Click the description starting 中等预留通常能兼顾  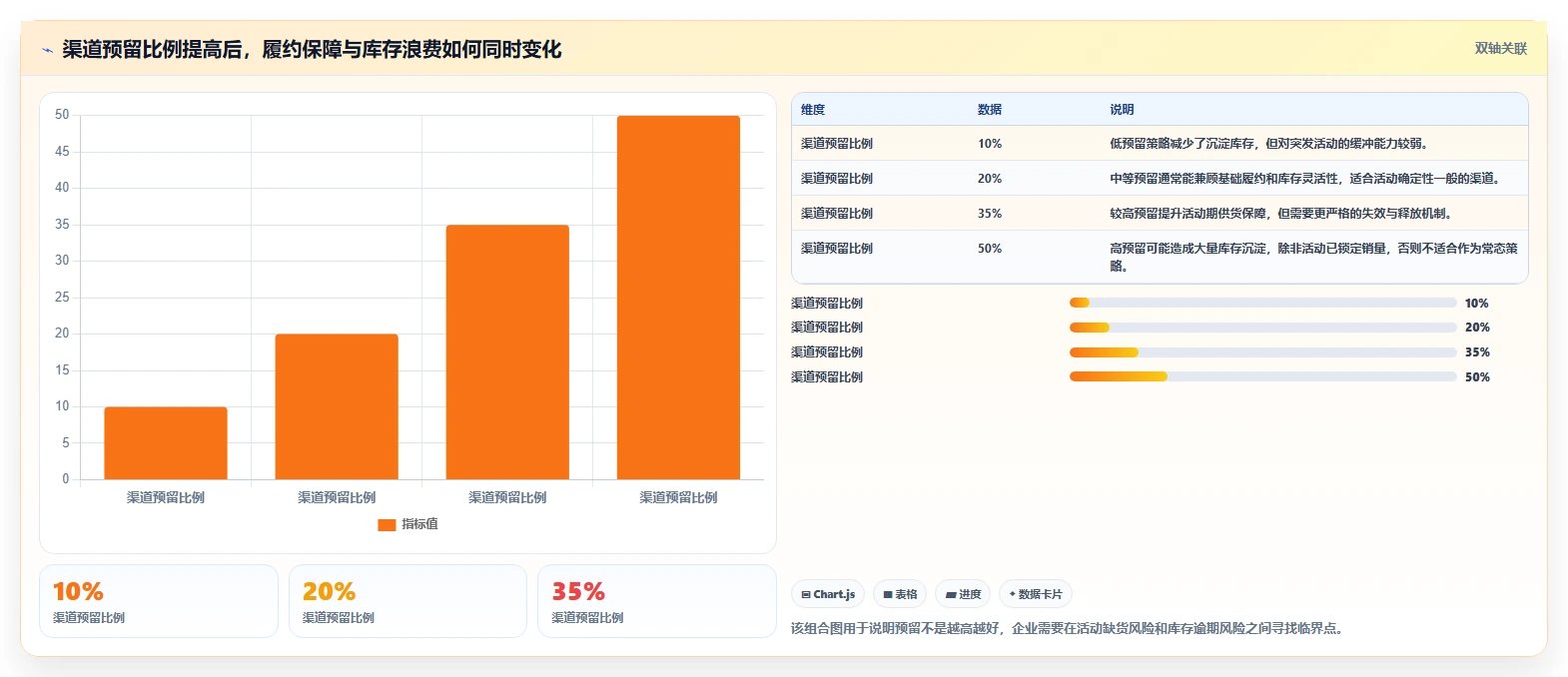1306,179
